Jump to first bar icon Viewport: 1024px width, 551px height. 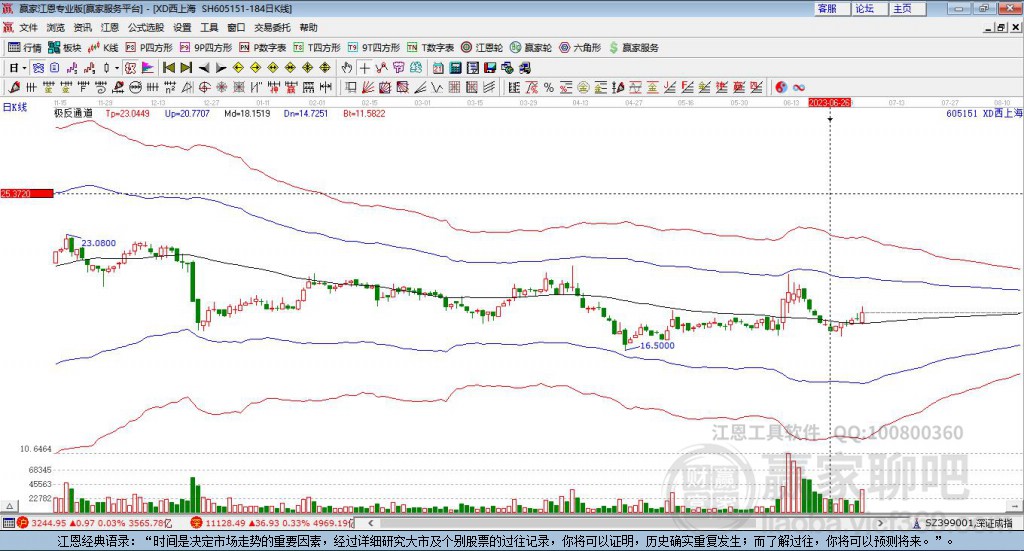pos(168,68)
